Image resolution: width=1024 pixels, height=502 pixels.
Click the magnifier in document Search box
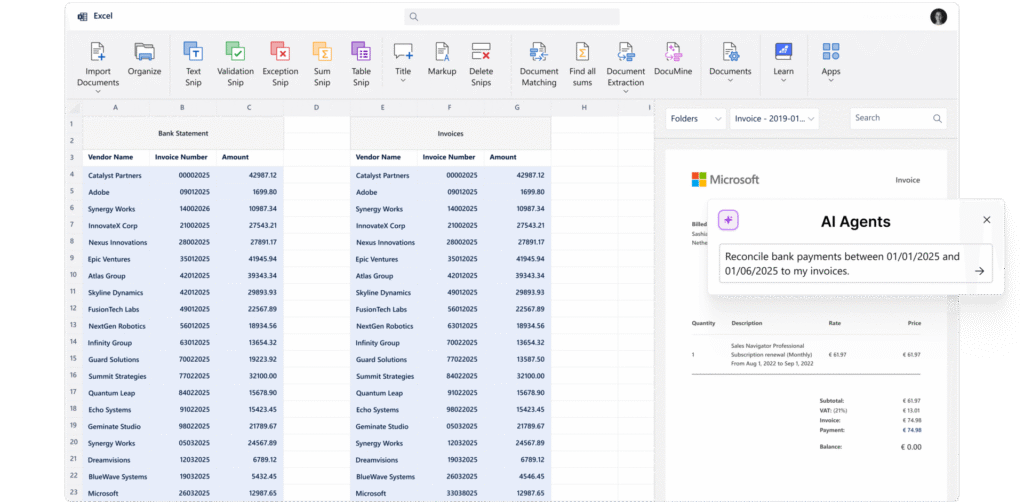[x=937, y=118]
